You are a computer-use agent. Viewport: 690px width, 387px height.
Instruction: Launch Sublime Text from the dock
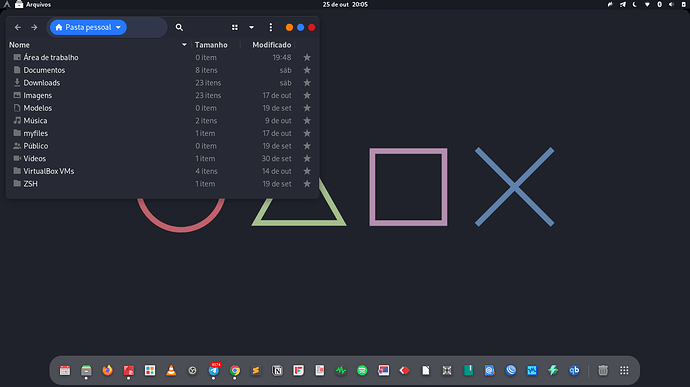pyautogui.click(x=256, y=371)
